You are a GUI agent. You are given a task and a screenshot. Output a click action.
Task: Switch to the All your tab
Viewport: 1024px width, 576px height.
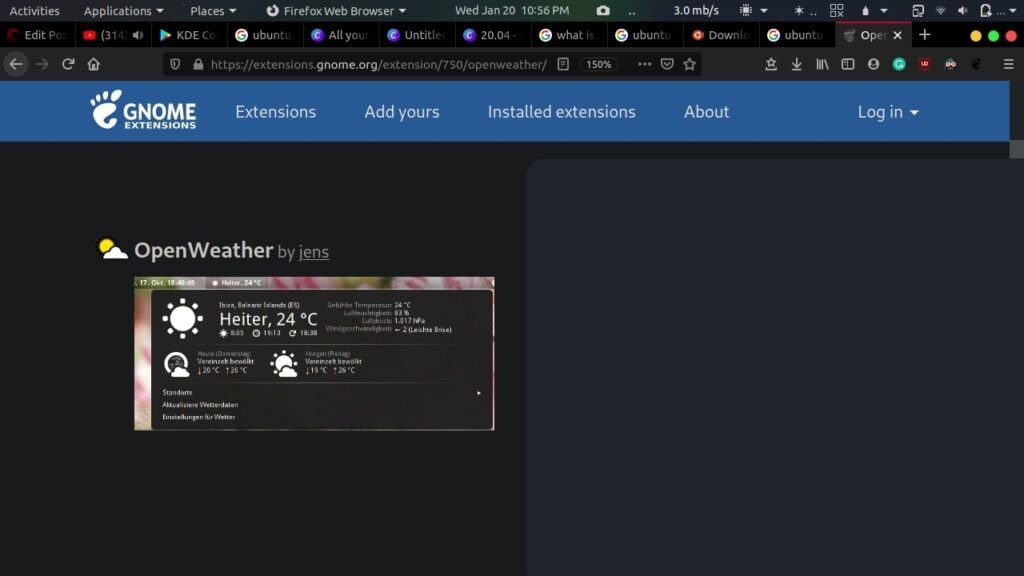click(340, 35)
